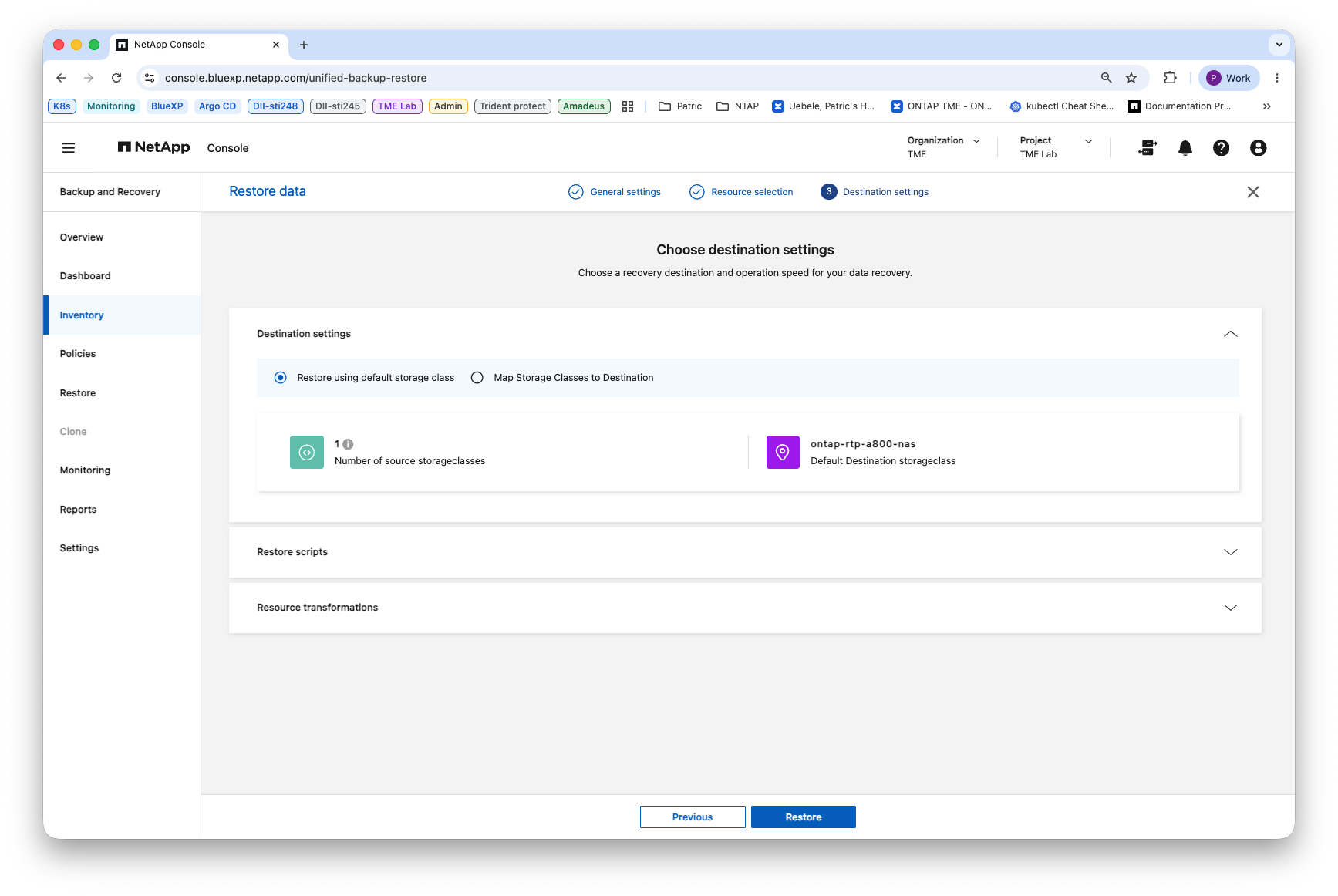Open the help question mark icon
The height and width of the screenshot is (896, 1338).
click(1221, 148)
